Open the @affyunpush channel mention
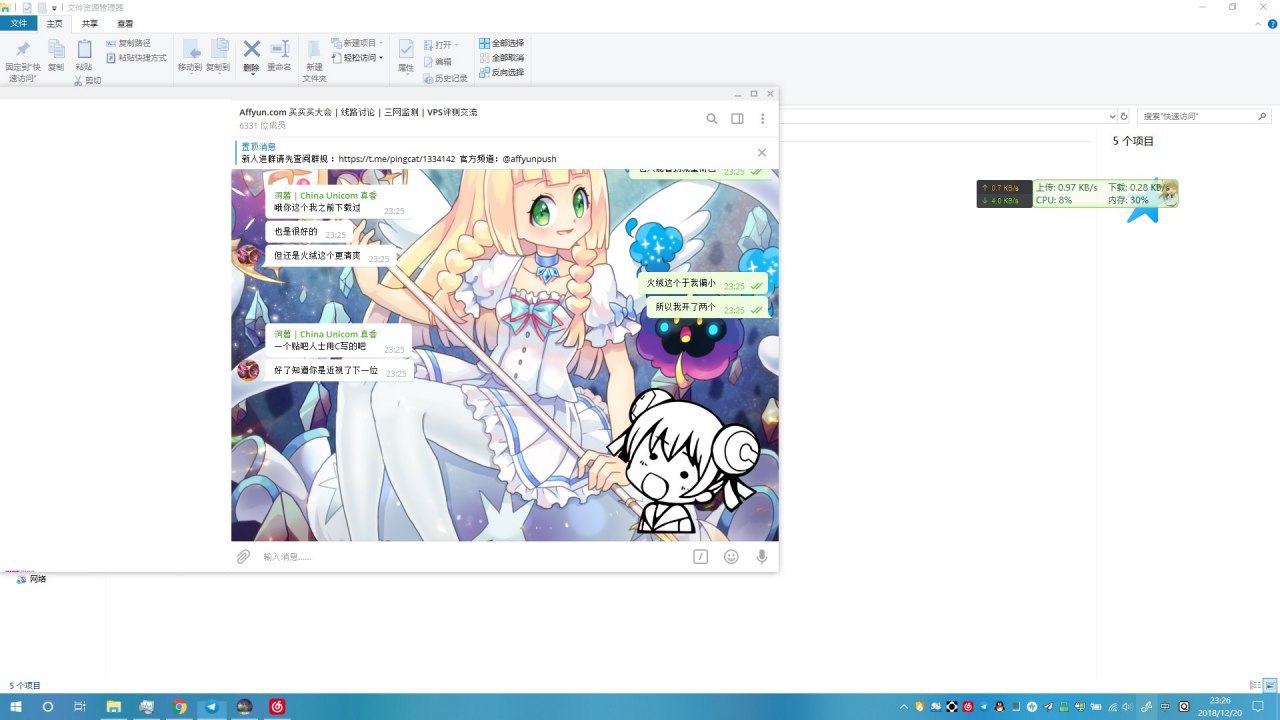This screenshot has height=720, width=1280. (529, 159)
